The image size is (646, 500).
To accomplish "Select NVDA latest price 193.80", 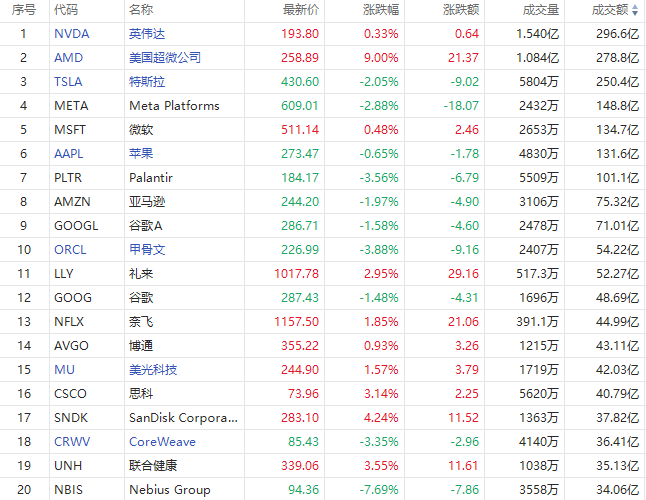I will [x=300, y=34].
